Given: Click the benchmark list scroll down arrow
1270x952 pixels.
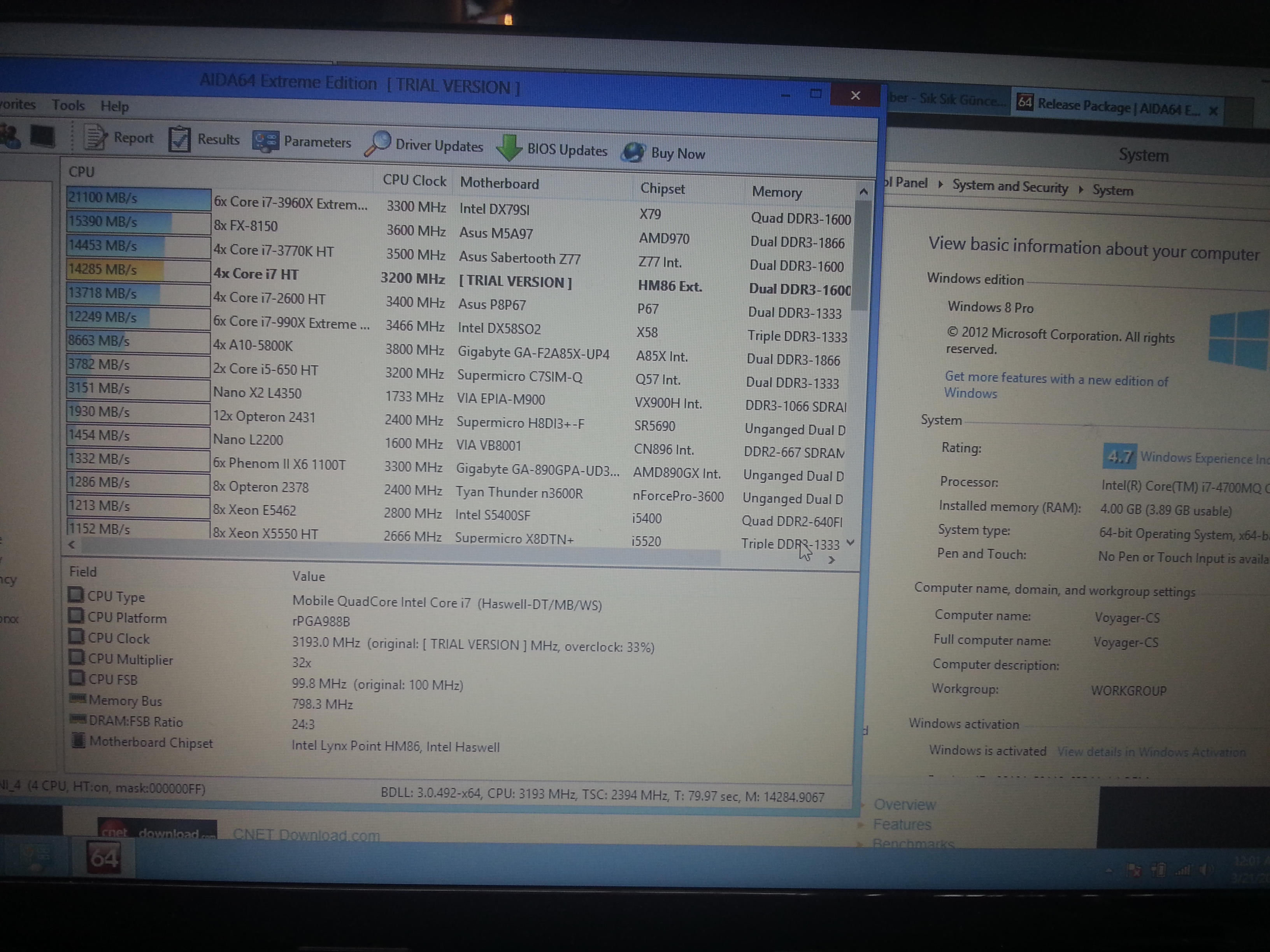Looking at the screenshot, I should [851, 542].
